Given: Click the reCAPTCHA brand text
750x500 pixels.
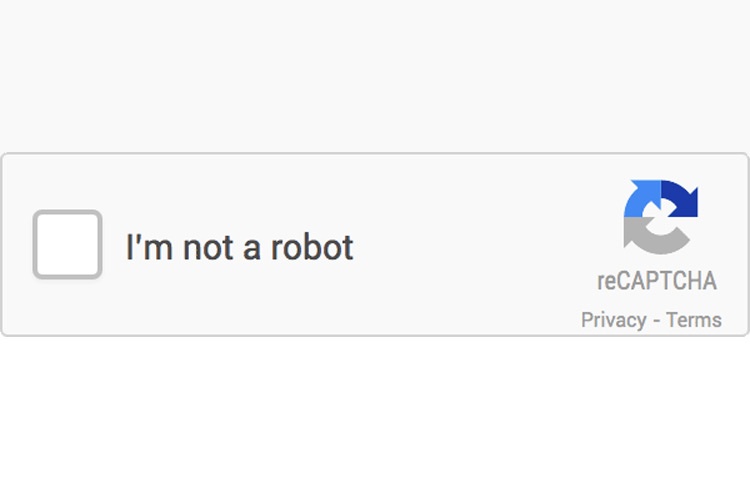Looking at the screenshot, I should pyautogui.click(x=657, y=281).
